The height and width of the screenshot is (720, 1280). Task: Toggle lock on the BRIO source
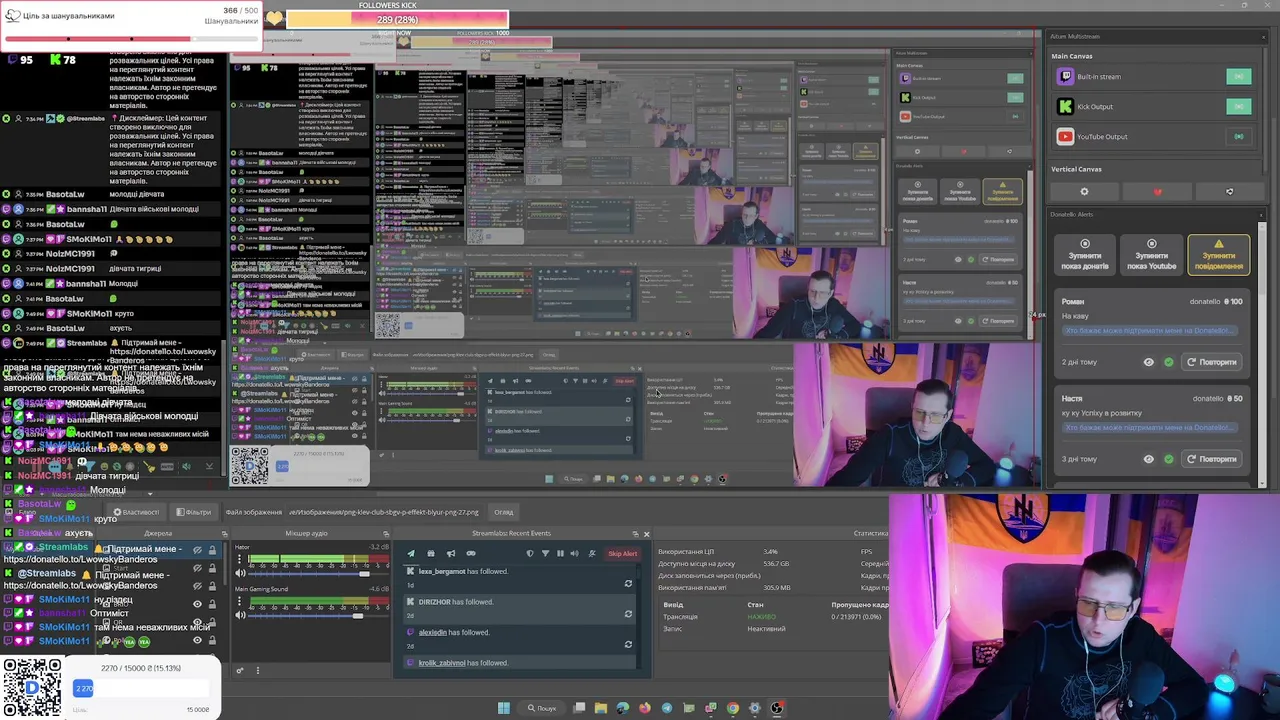[212, 604]
